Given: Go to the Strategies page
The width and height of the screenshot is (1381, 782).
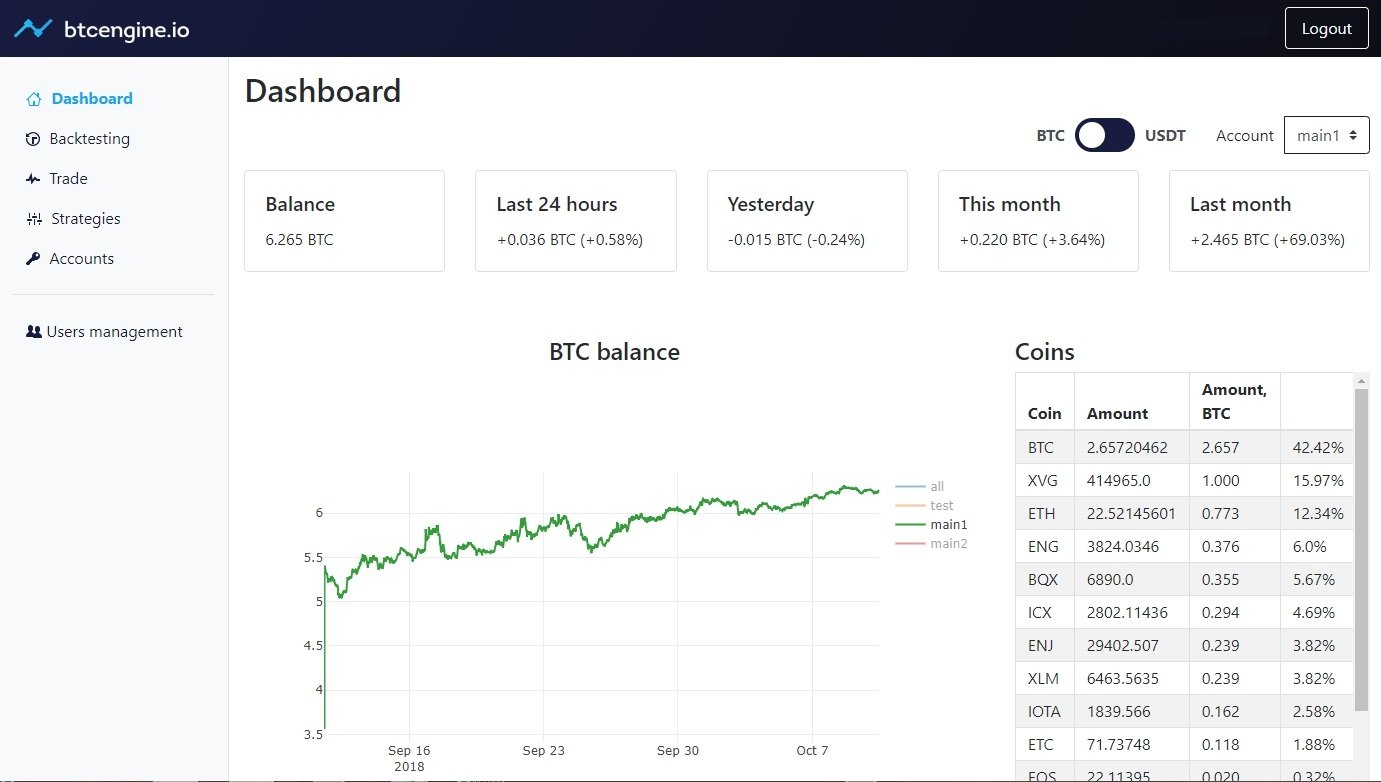Looking at the screenshot, I should coord(86,219).
